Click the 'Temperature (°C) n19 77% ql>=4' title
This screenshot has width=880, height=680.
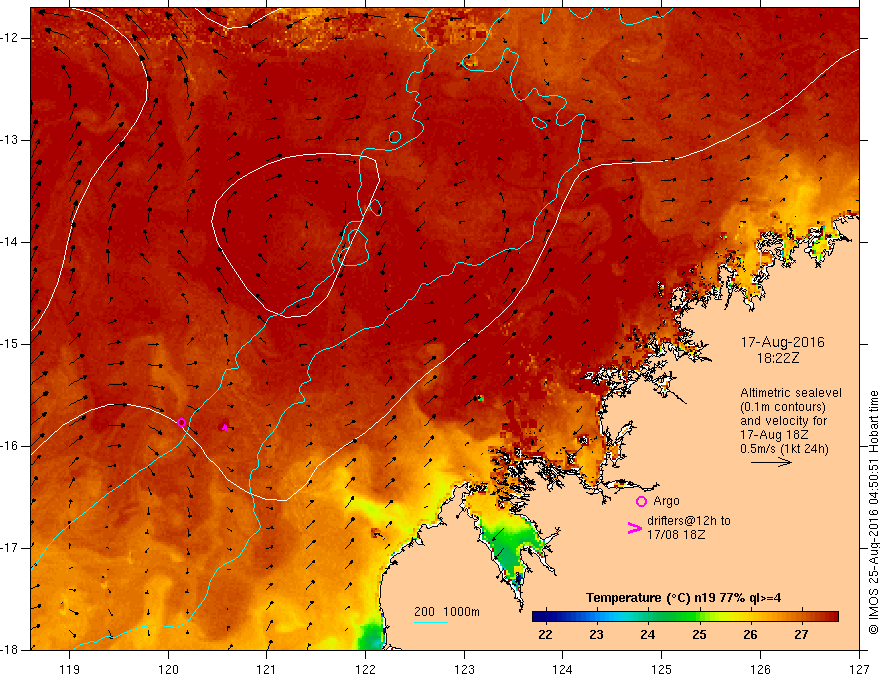[683, 598]
